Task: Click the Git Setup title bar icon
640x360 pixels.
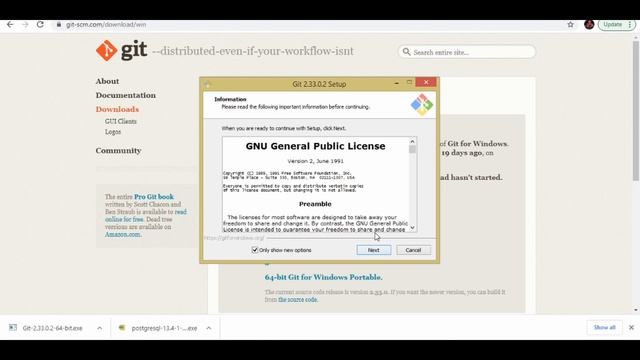Action: [208, 84]
